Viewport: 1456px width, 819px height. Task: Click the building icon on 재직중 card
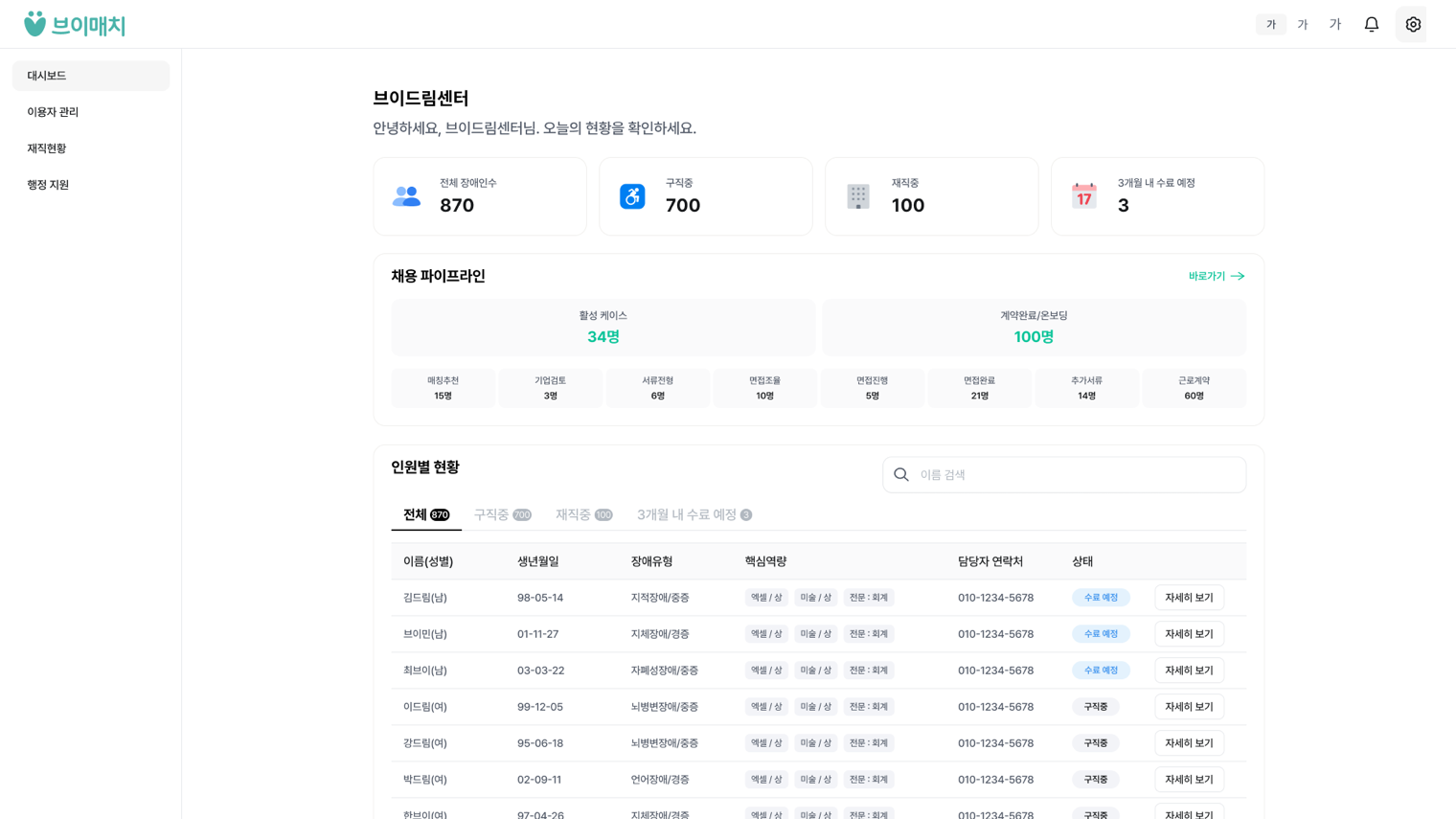(x=858, y=196)
